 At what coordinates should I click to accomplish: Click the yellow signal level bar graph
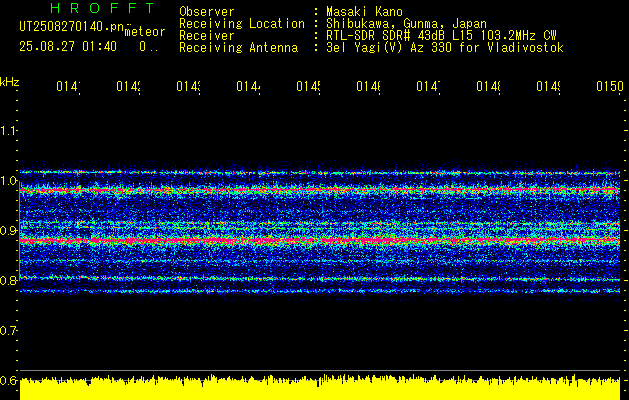pyautogui.click(x=320, y=388)
